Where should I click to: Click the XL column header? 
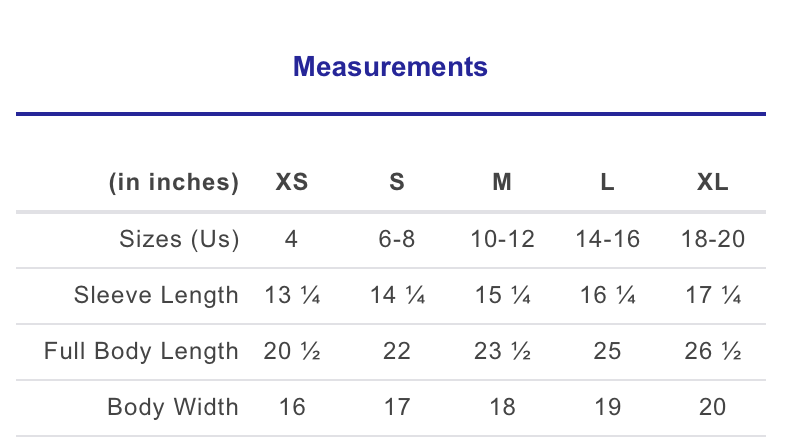click(712, 183)
